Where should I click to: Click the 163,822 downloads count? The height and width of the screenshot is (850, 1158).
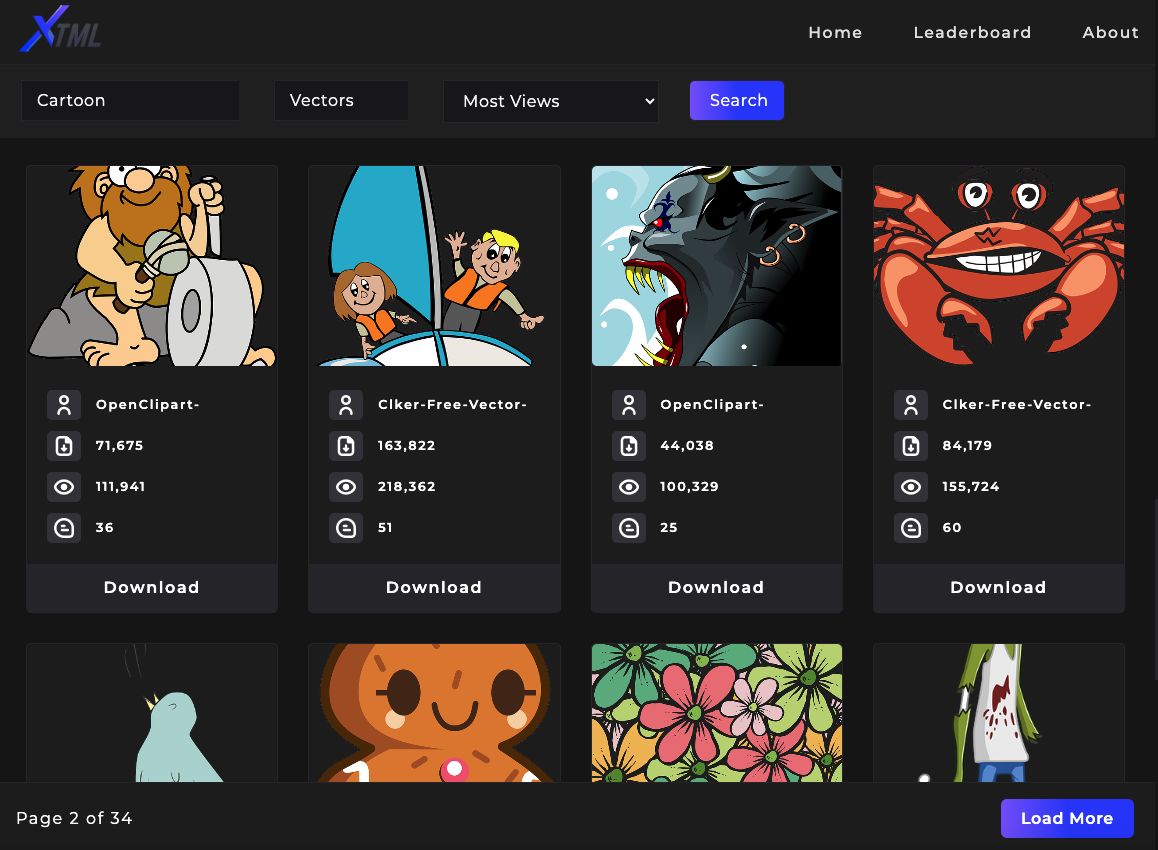point(406,445)
